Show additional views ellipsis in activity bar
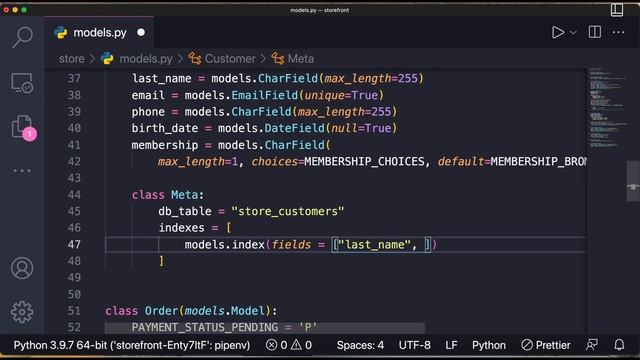This screenshot has width=640, height=360. coord(22,171)
